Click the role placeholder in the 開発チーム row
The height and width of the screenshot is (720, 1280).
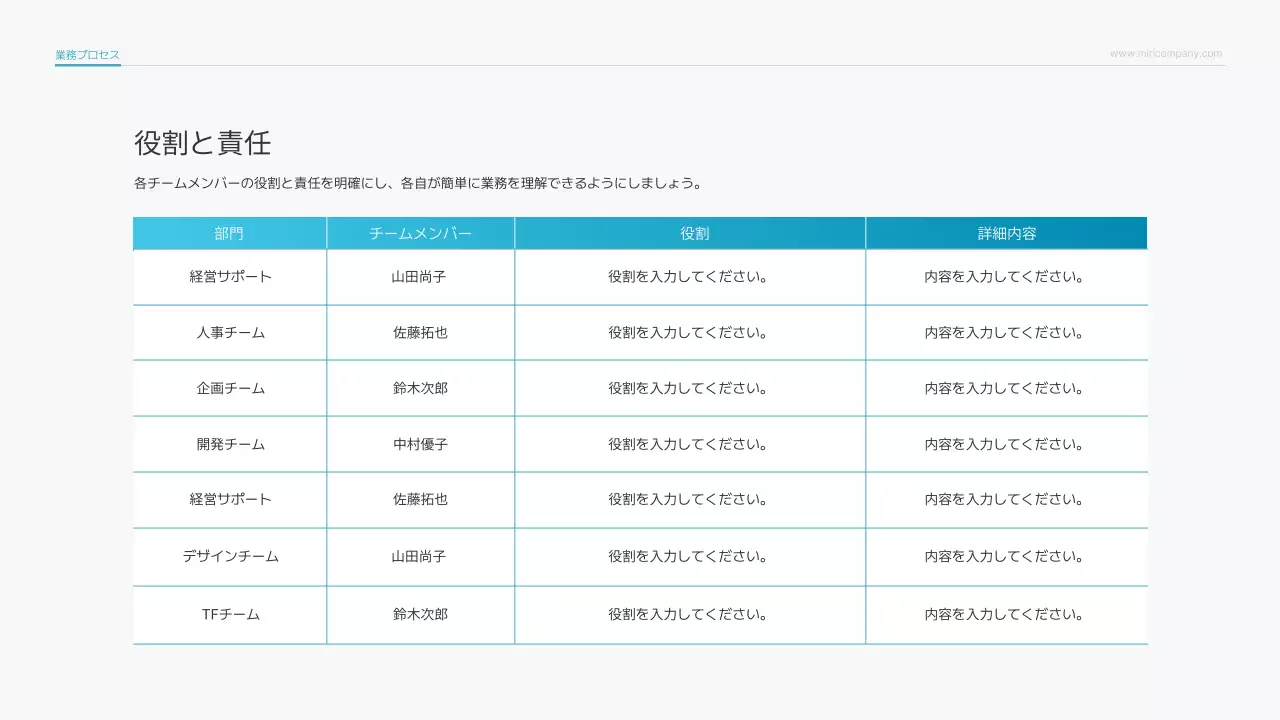tap(690, 444)
